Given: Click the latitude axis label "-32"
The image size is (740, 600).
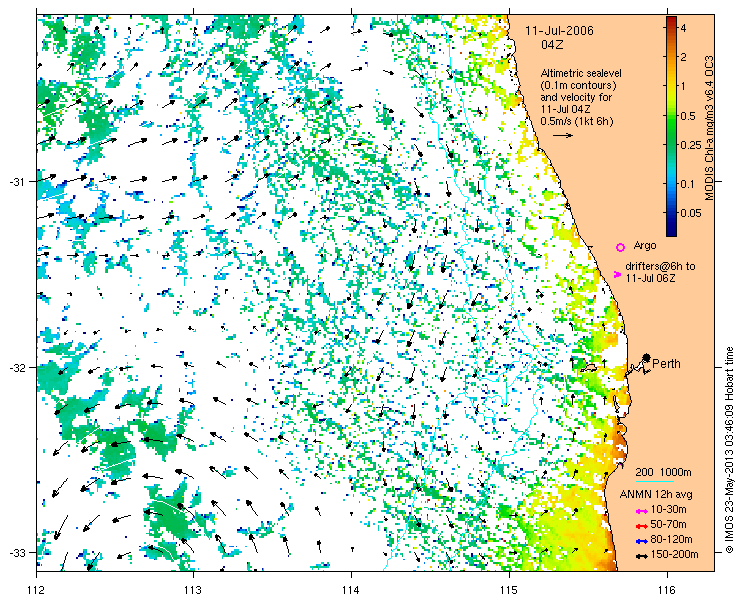Looking at the screenshot, I should (18, 367).
